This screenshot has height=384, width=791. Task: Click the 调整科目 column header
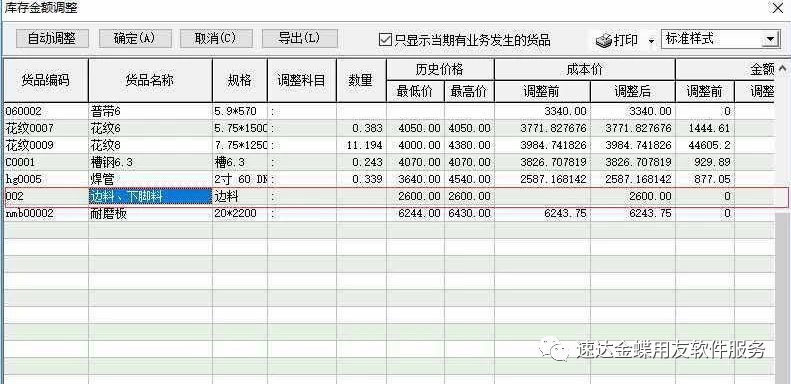point(302,80)
